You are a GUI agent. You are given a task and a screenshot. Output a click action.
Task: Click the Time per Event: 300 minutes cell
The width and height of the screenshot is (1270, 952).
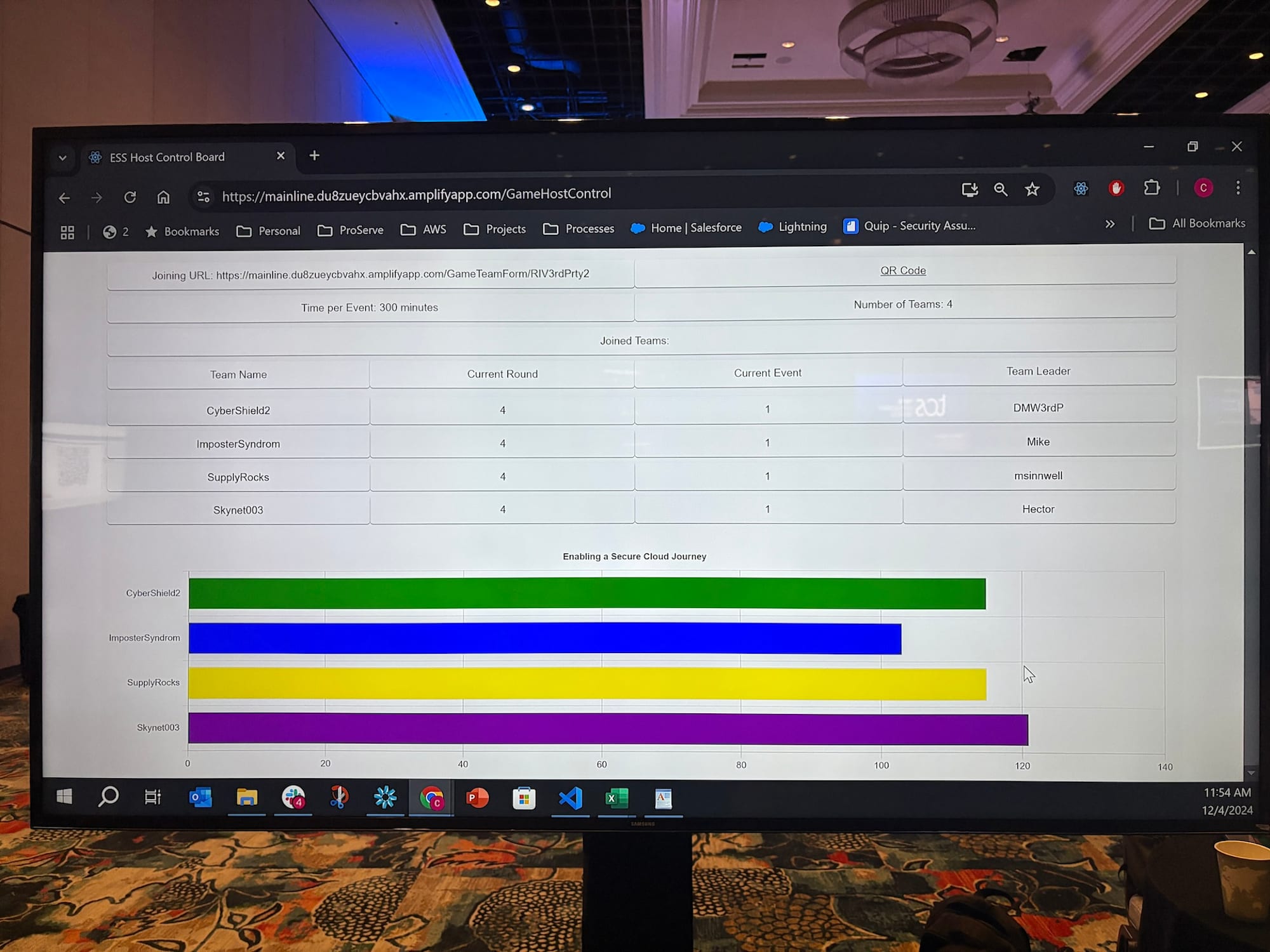370,307
